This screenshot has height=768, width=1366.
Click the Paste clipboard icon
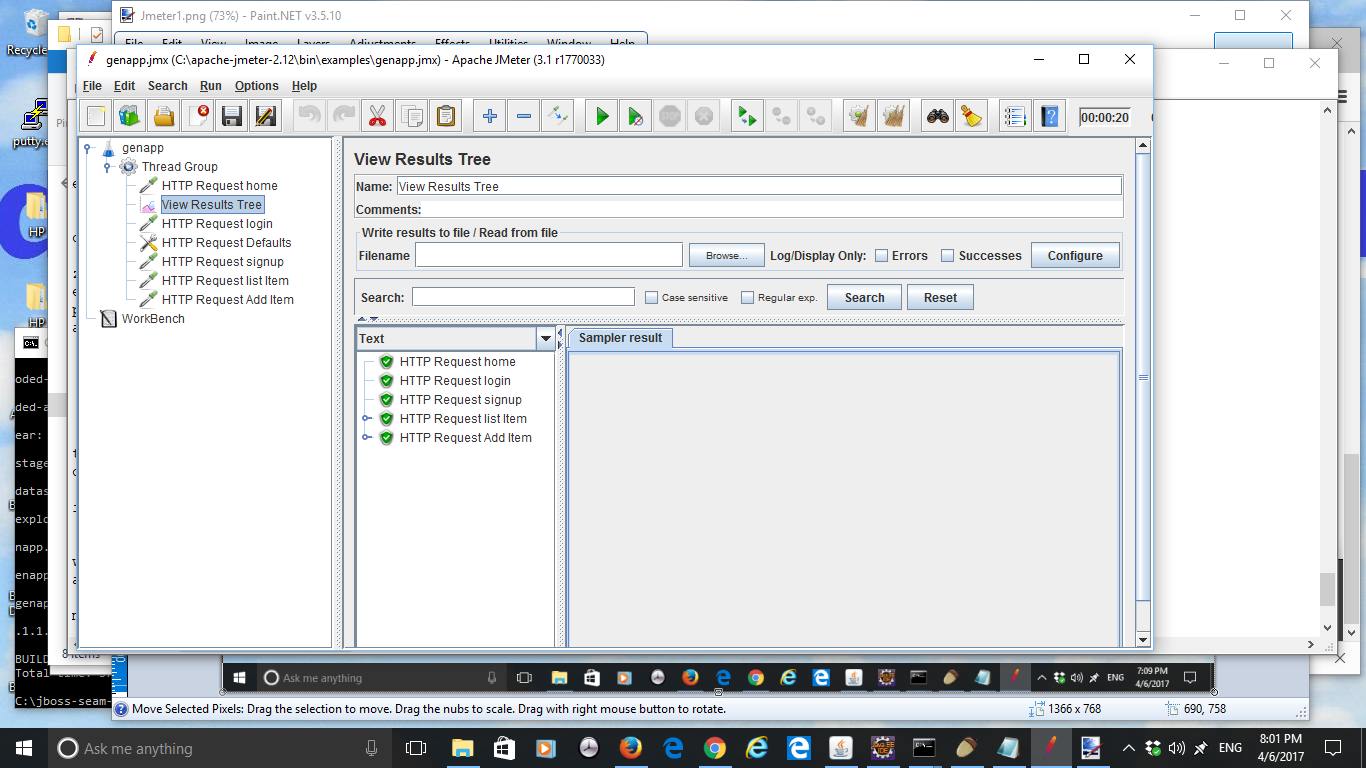tap(445, 116)
